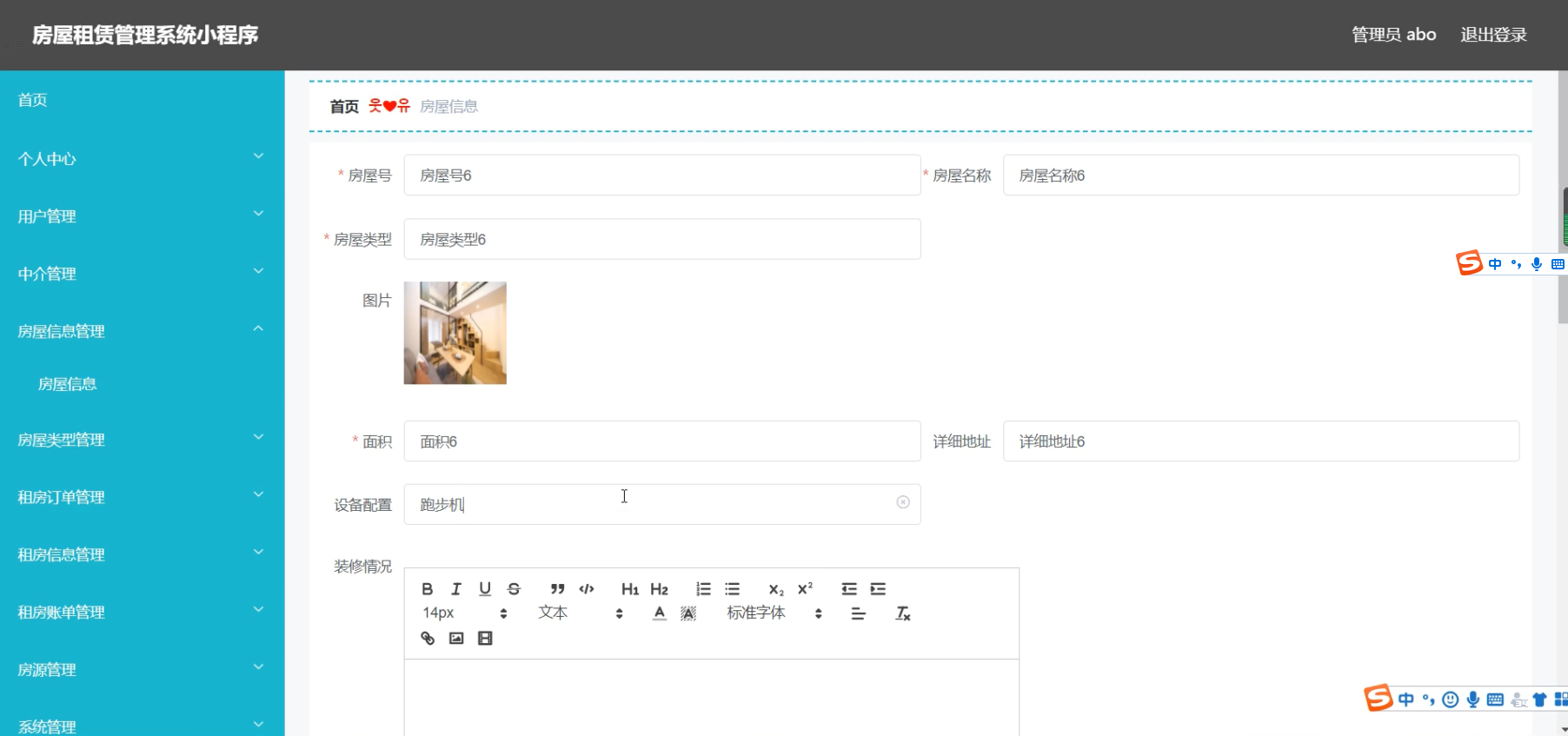Expand the 中介管理 menu chevron
The image size is (1568, 736).
click(258, 271)
